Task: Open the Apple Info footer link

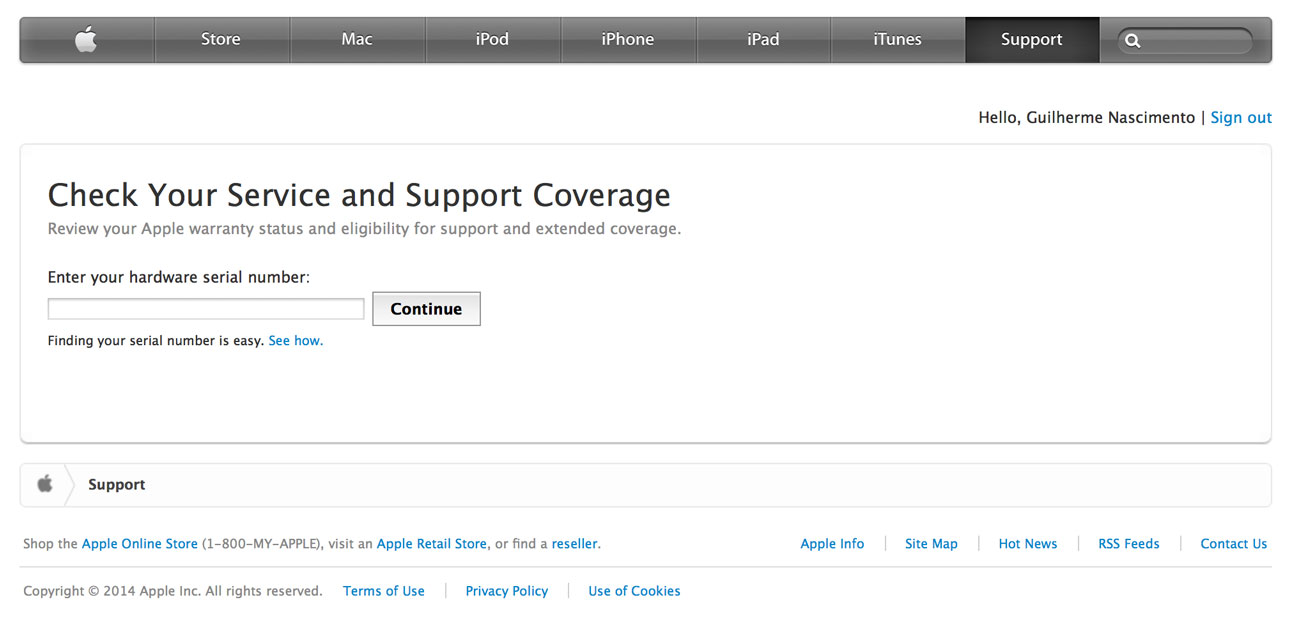Action: 832,544
